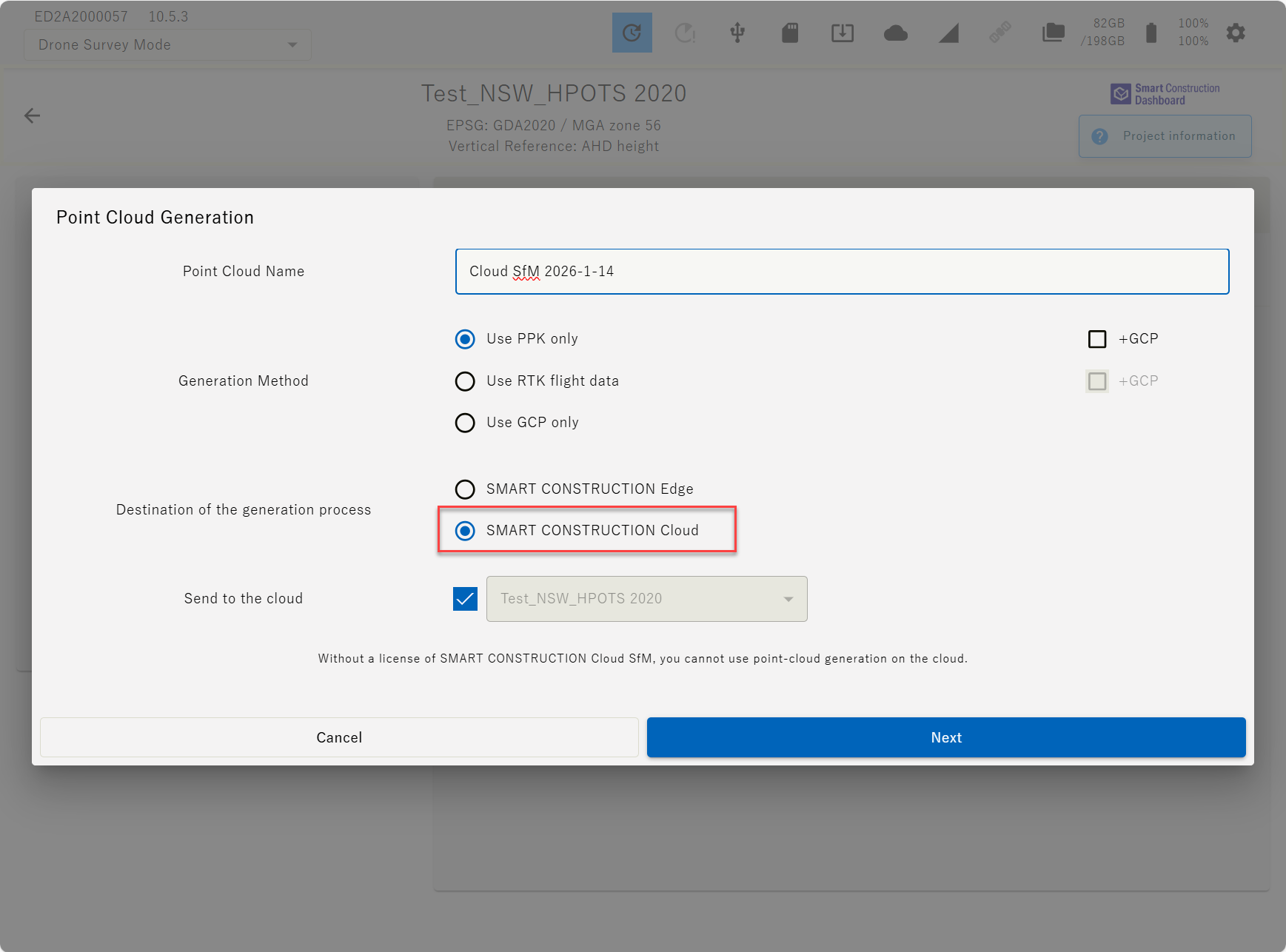Click into the Point Cloud Name field
The width and height of the screenshot is (1286, 952).
(x=843, y=272)
